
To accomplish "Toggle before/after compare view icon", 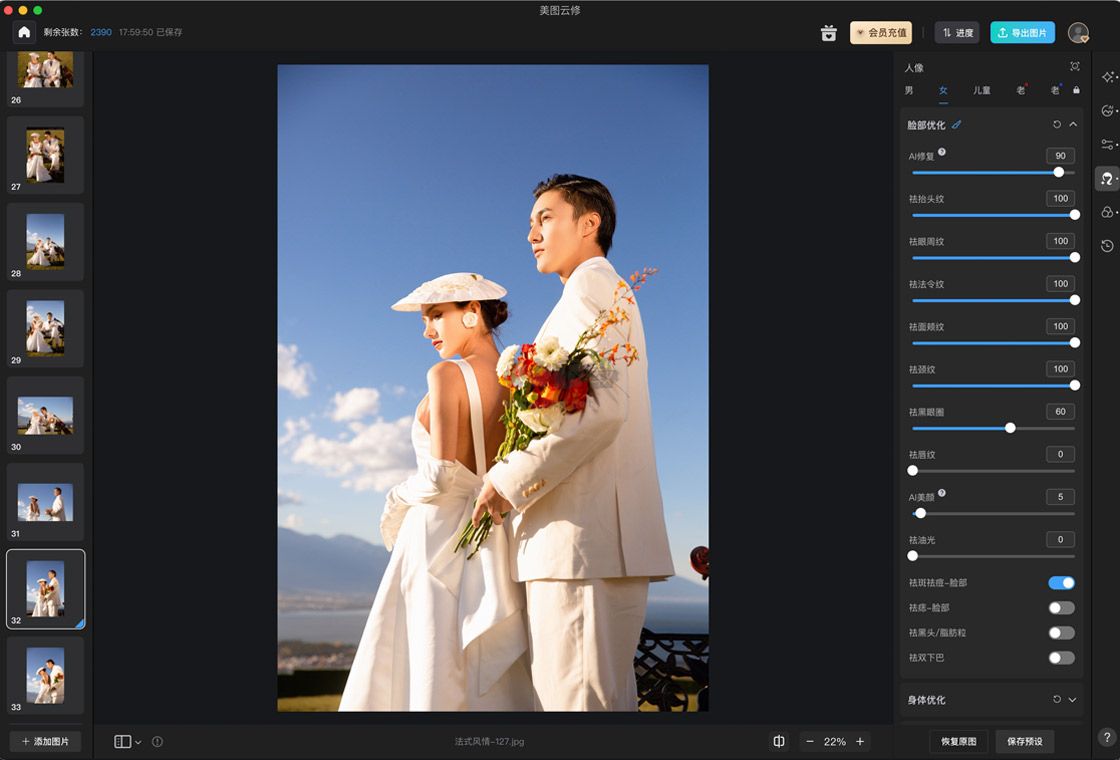I will [x=779, y=741].
